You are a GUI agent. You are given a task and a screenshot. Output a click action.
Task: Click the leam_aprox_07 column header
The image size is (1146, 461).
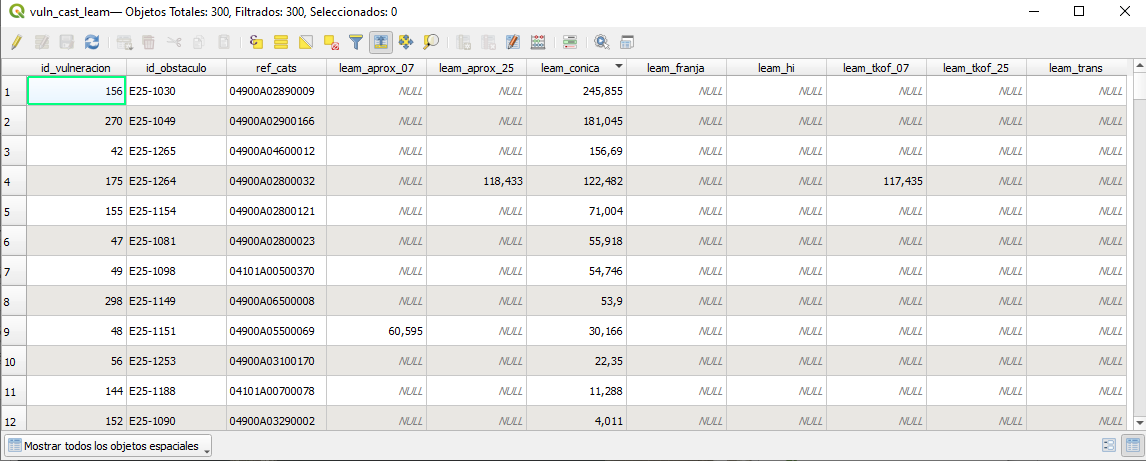pyautogui.click(x=376, y=67)
